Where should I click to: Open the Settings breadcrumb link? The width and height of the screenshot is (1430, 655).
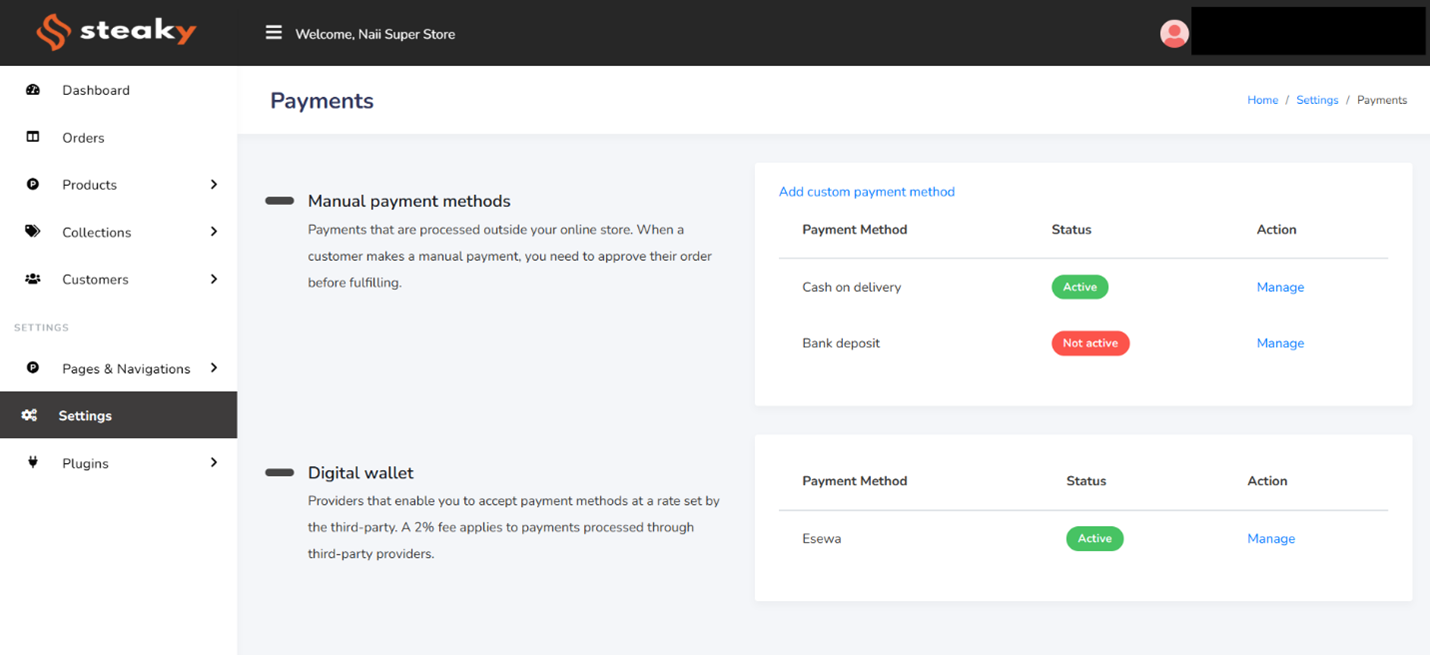[x=1316, y=100]
